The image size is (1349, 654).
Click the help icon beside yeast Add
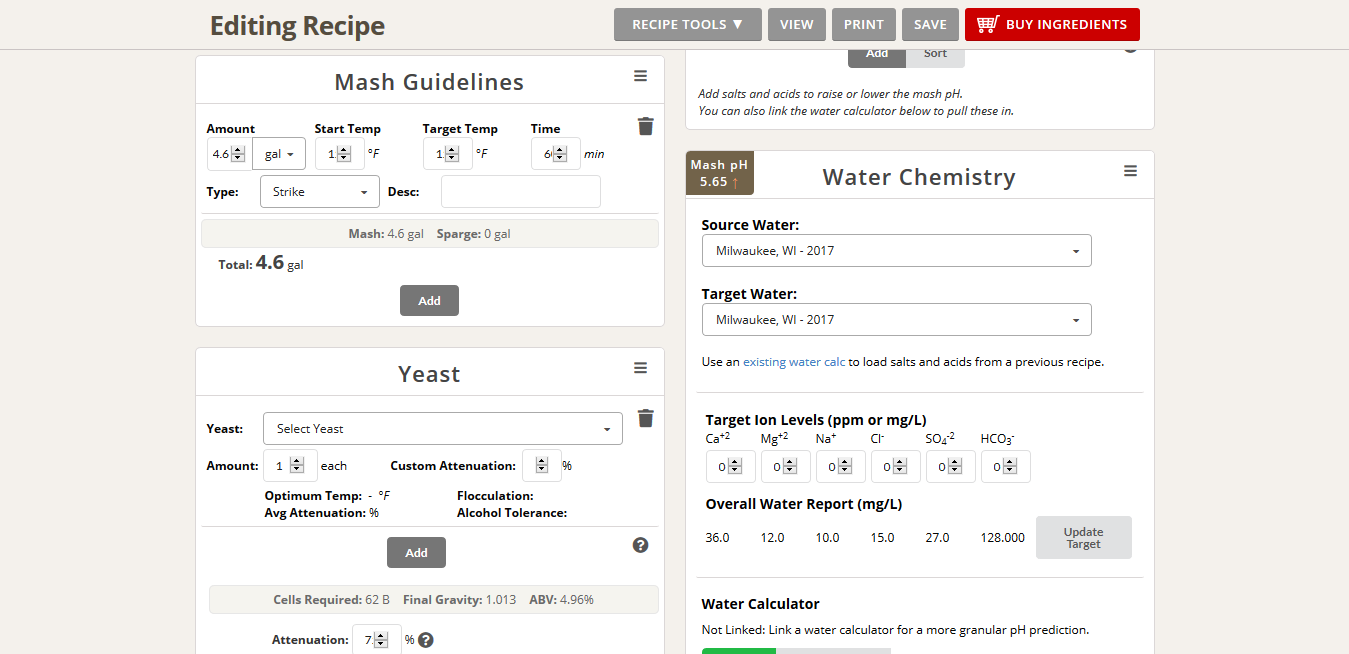pyautogui.click(x=641, y=545)
